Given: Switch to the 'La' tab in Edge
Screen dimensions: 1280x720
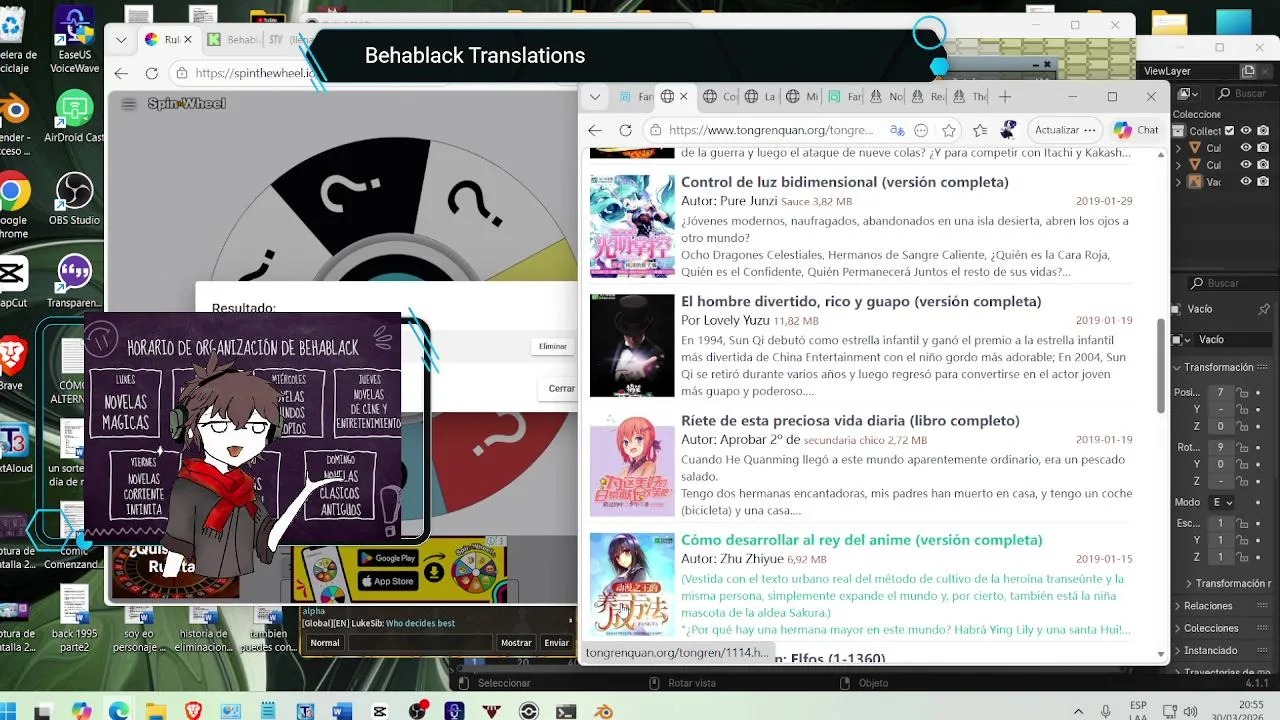Looking at the screenshot, I should (x=761, y=97).
